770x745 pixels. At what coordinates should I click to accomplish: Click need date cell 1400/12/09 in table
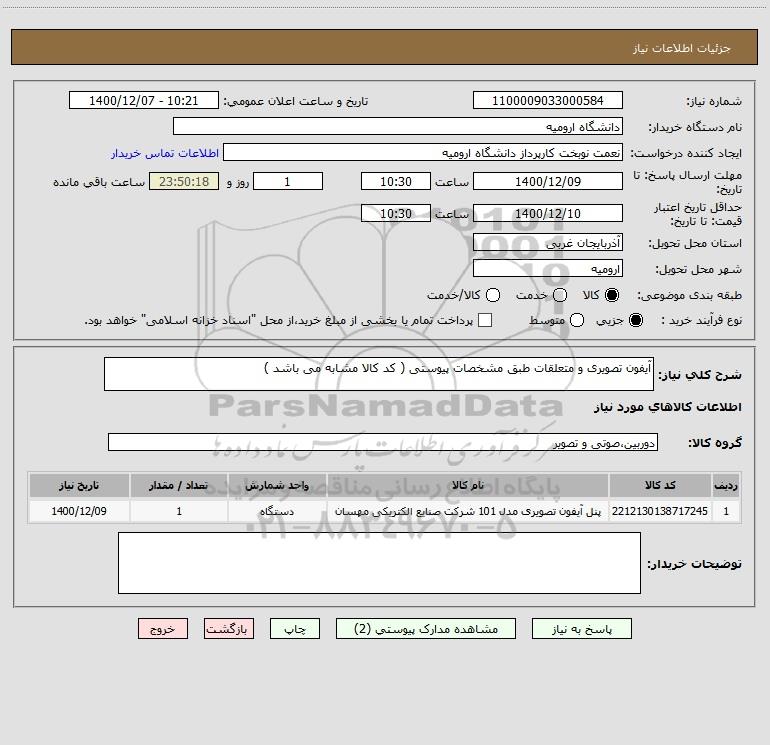79,511
